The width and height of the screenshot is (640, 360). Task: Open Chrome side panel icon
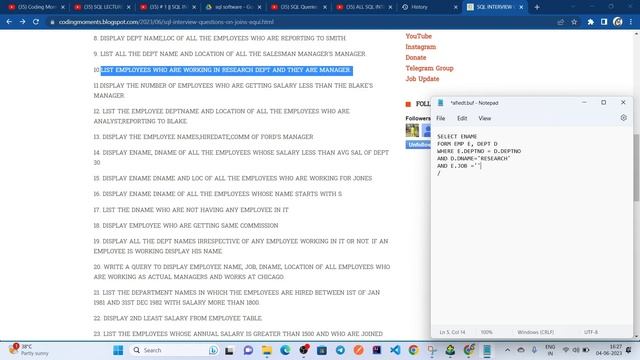[x=604, y=22]
